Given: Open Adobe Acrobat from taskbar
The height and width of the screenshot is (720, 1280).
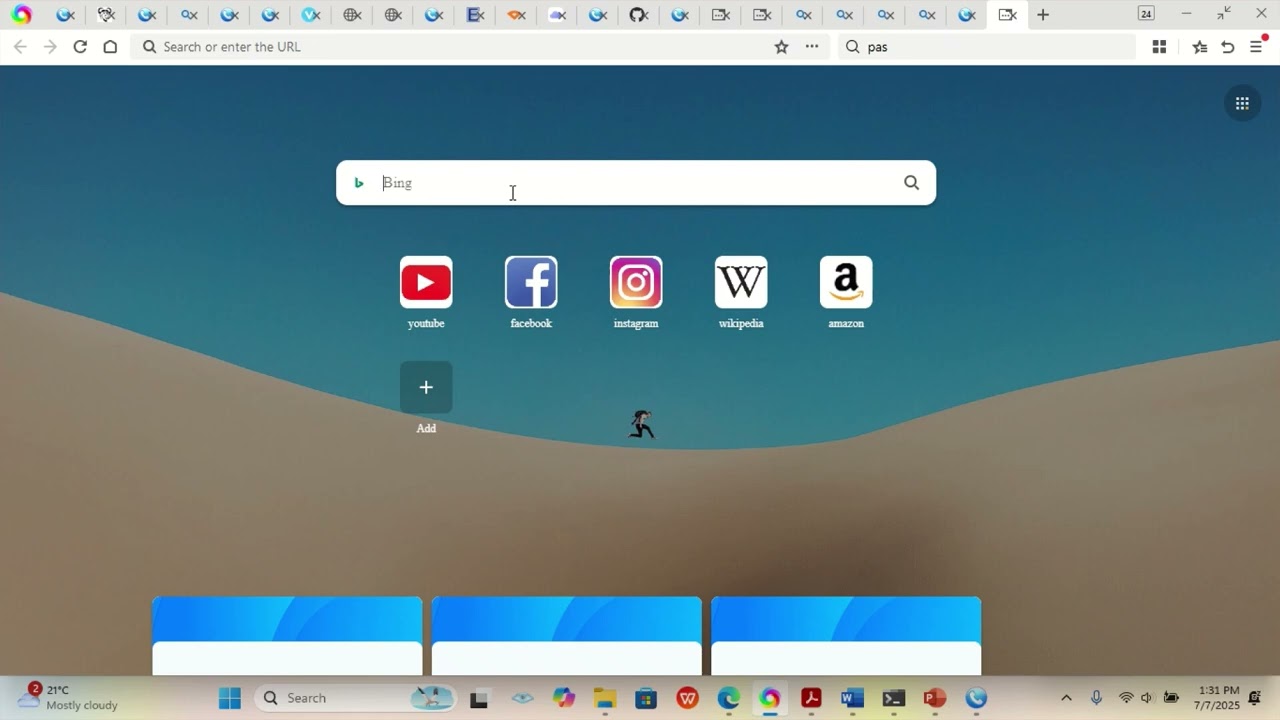Looking at the screenshot, I should [x=811, y=698].
